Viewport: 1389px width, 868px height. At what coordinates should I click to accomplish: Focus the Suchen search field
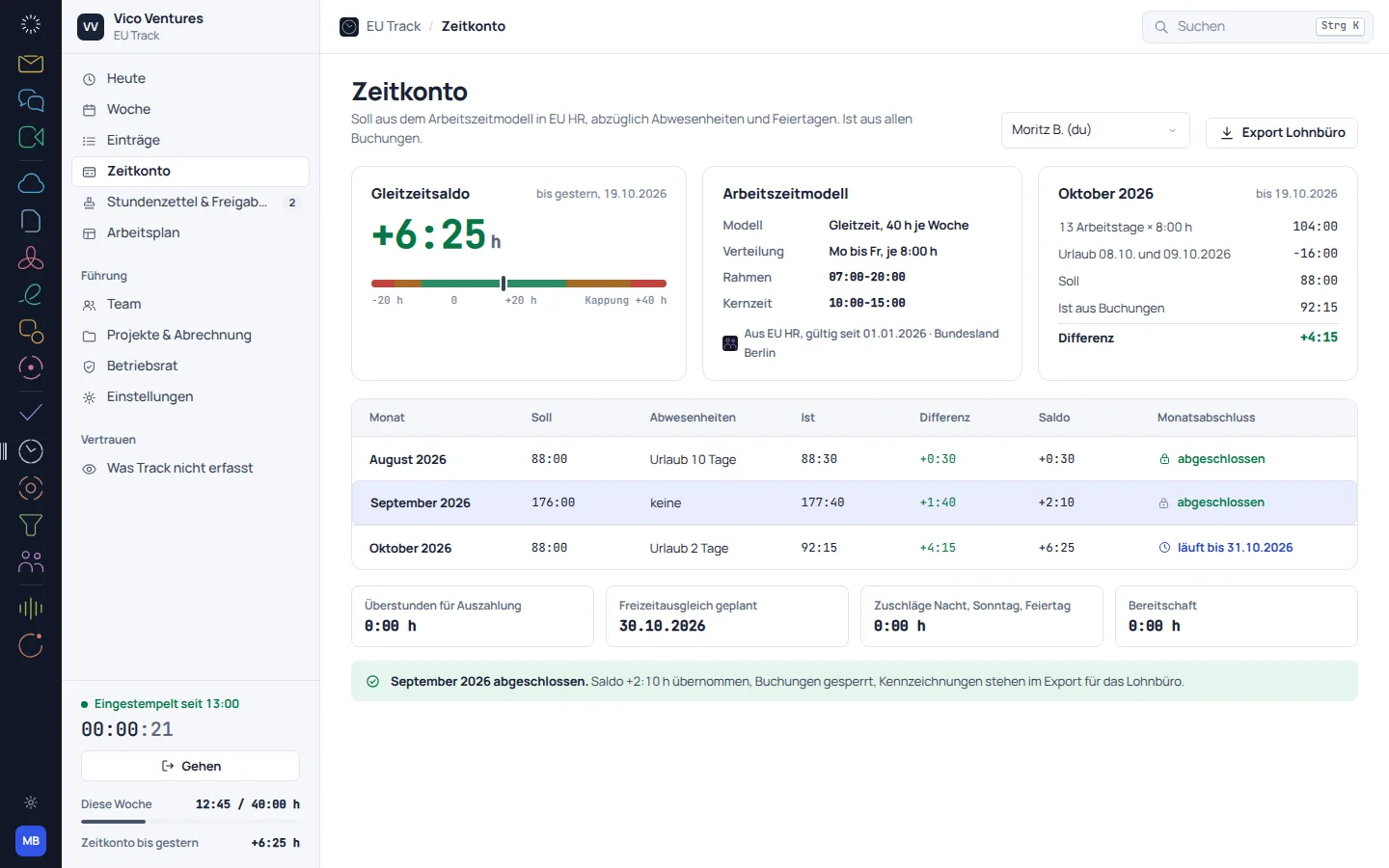(1257, 27)
